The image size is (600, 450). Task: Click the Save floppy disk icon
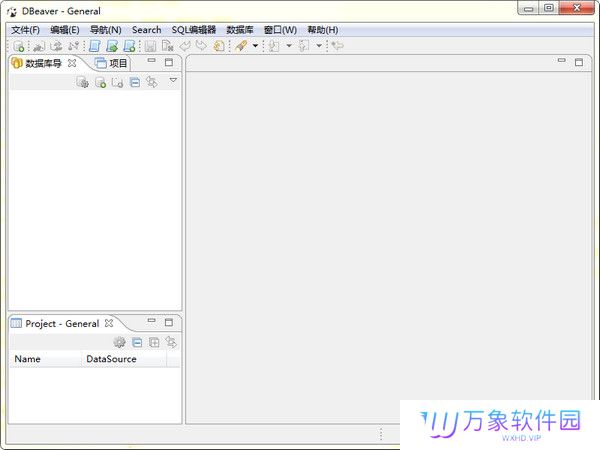(150, 46)
